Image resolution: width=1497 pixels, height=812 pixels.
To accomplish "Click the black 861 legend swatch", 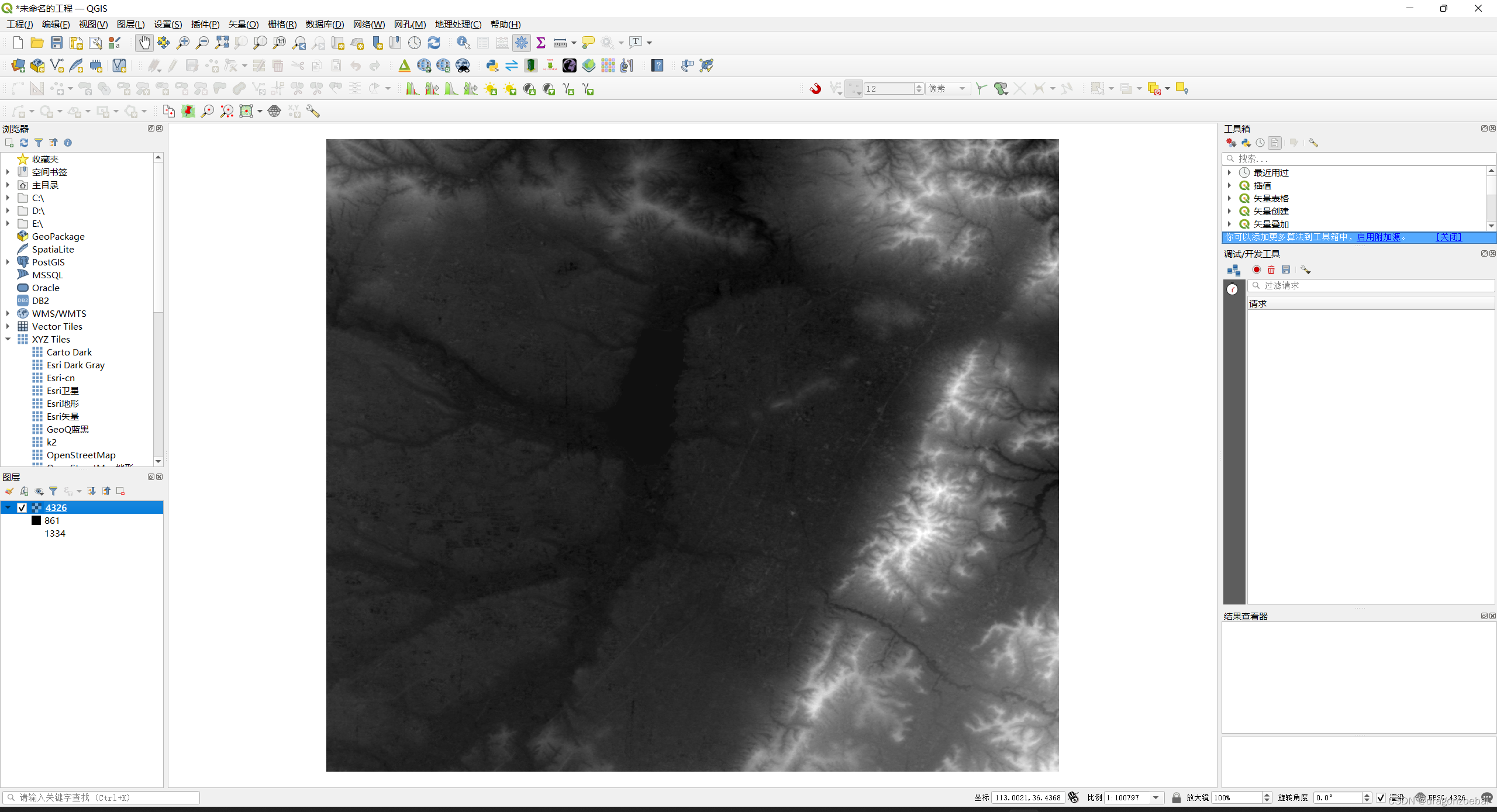I will pos(36,520).
